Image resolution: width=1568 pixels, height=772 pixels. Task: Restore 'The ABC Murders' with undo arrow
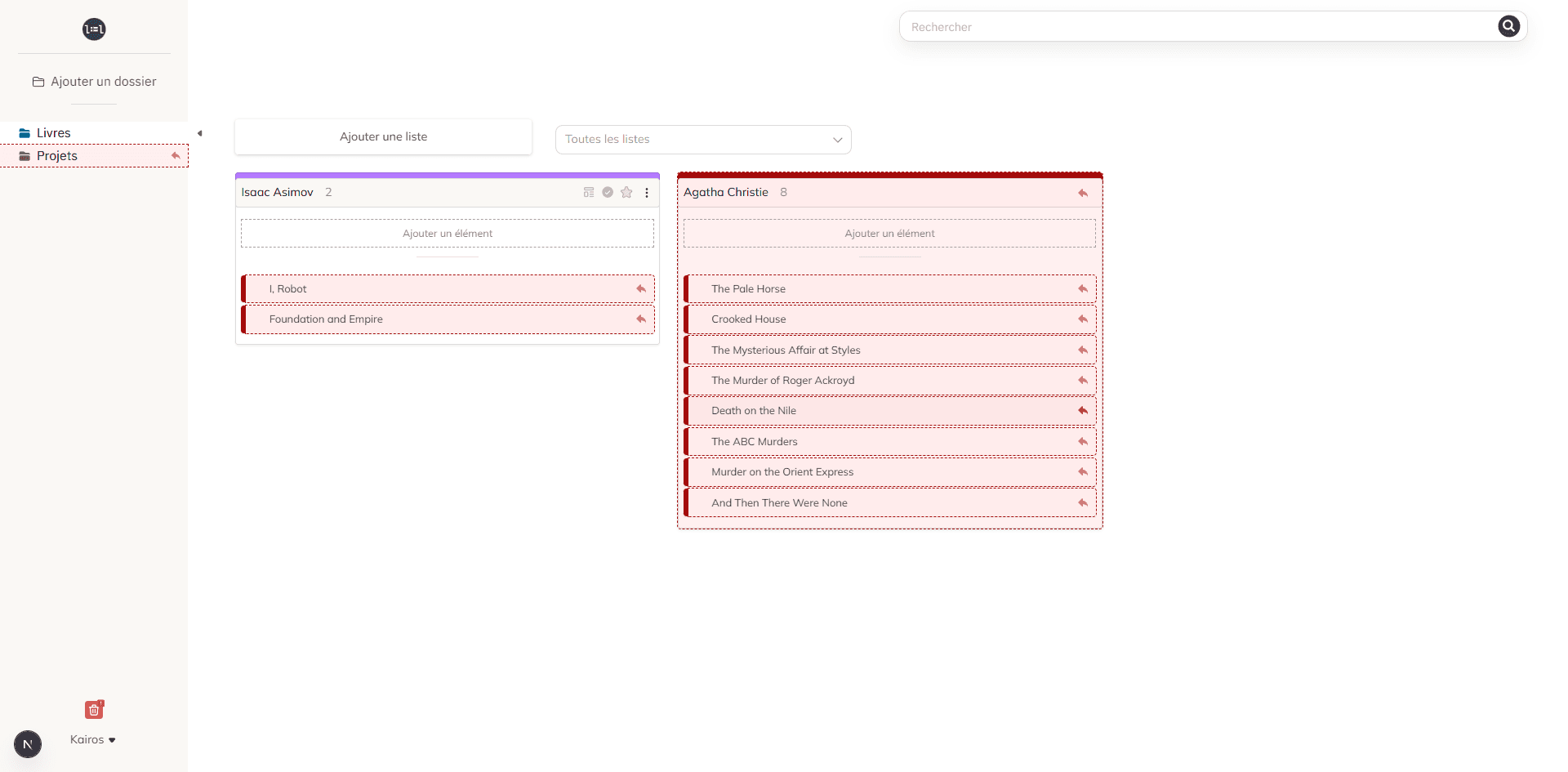(x=1083, y=442)
